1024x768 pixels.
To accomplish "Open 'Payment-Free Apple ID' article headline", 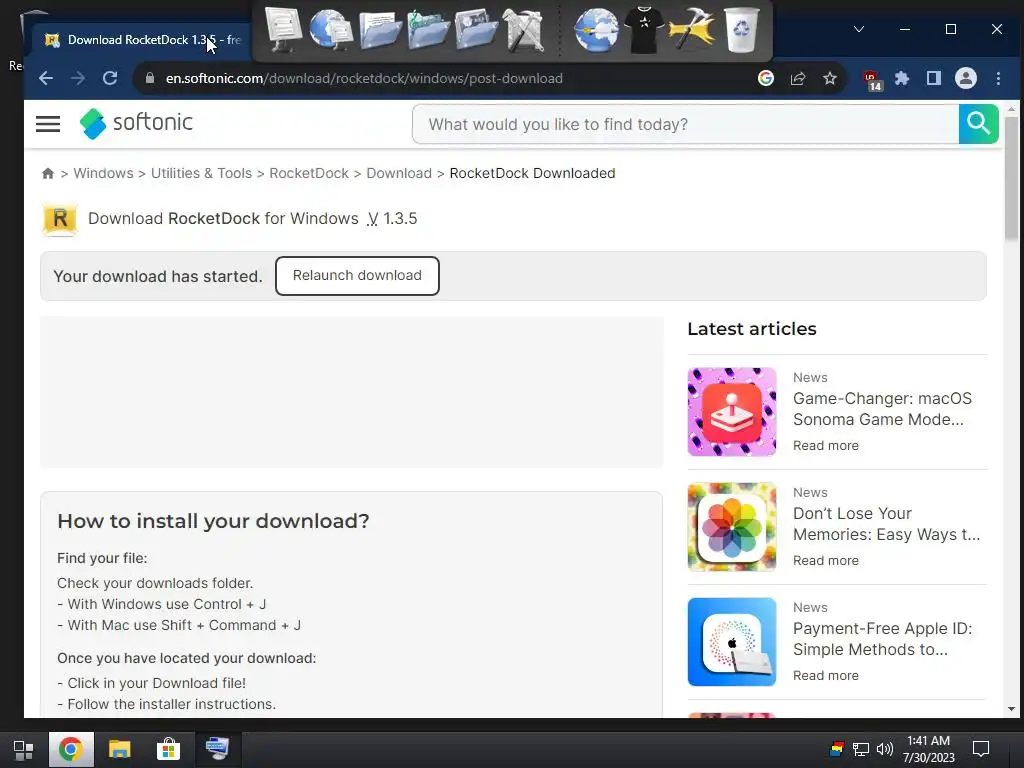I will [882, 639].
